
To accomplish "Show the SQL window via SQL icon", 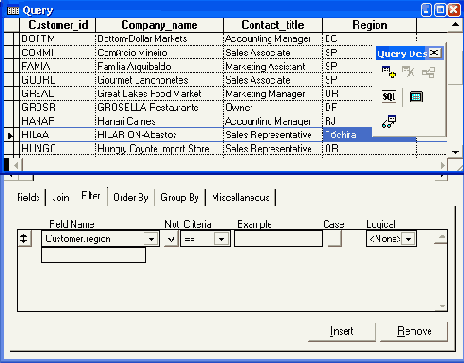I will click(389, 97).
